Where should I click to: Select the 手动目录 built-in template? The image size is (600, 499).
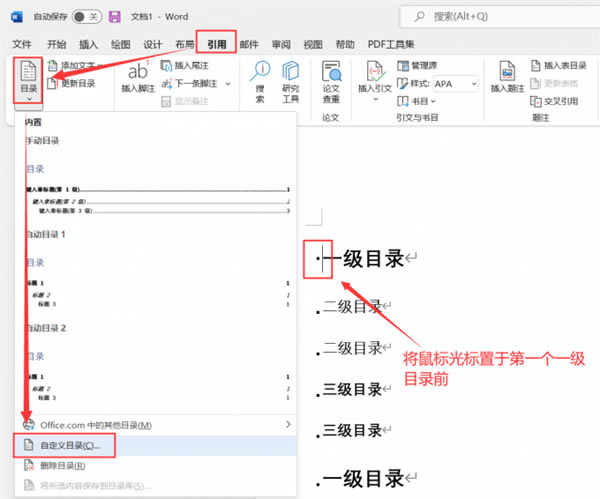(x=156, y=176)
